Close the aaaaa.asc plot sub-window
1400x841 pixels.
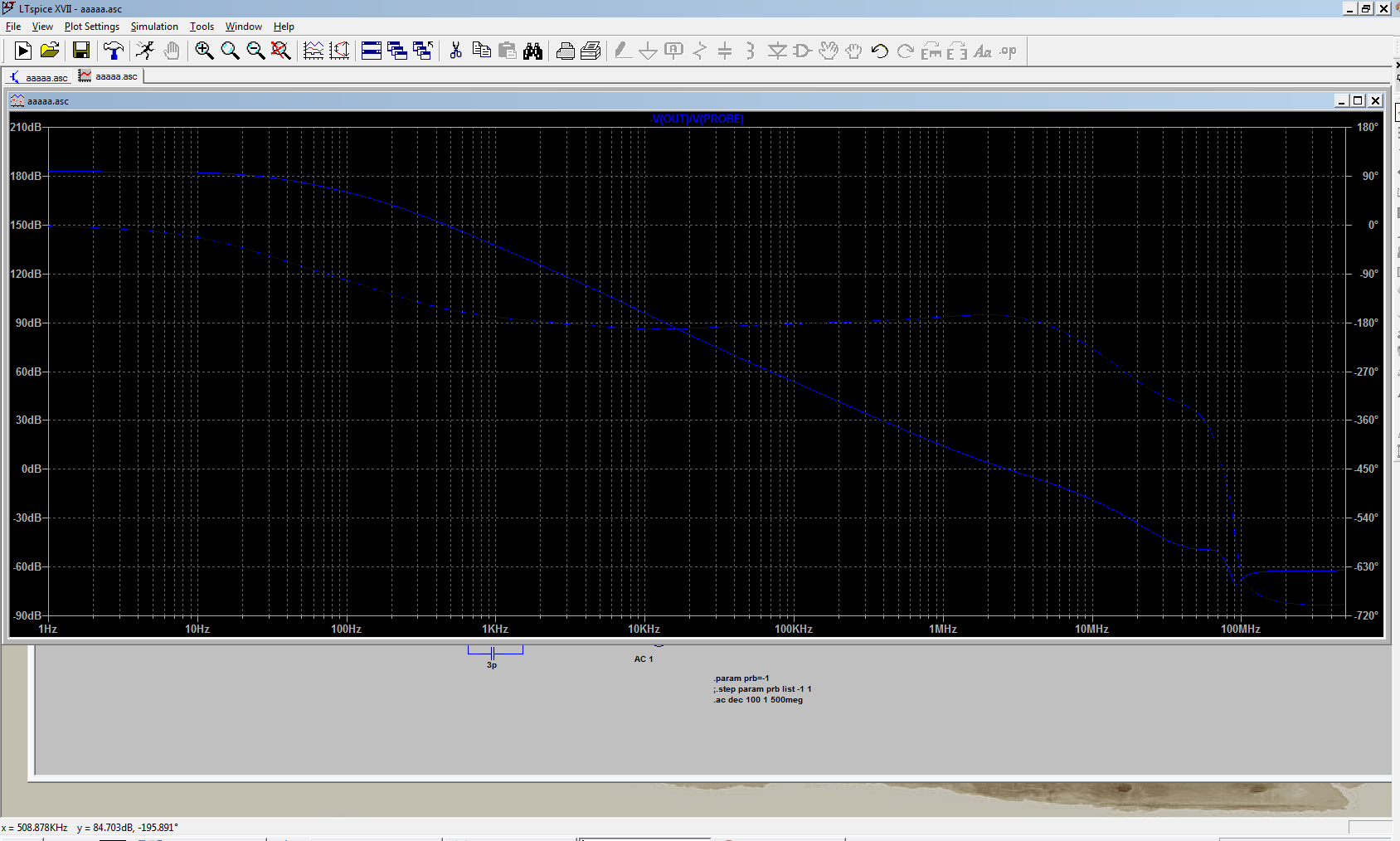coord(1375,100)
